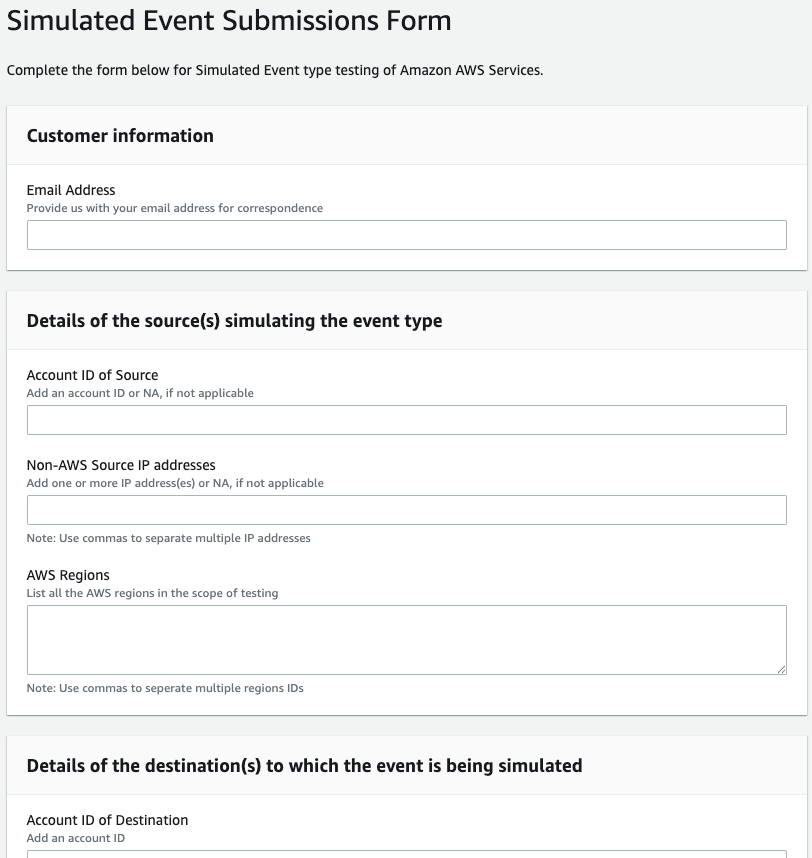Viewport: 812px width, 858px height.
Task: Click "List all the AWS regions" hint
Action: coord(152,593)
